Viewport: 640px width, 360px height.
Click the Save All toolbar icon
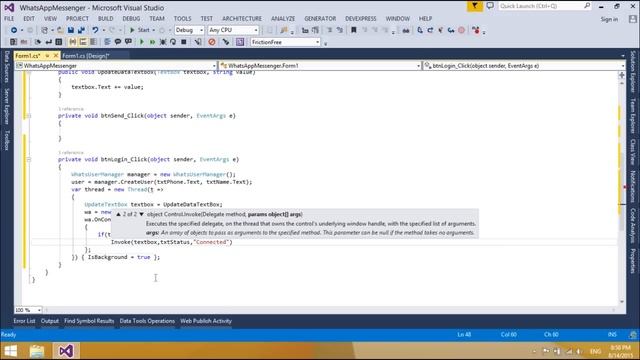point(81,30)
